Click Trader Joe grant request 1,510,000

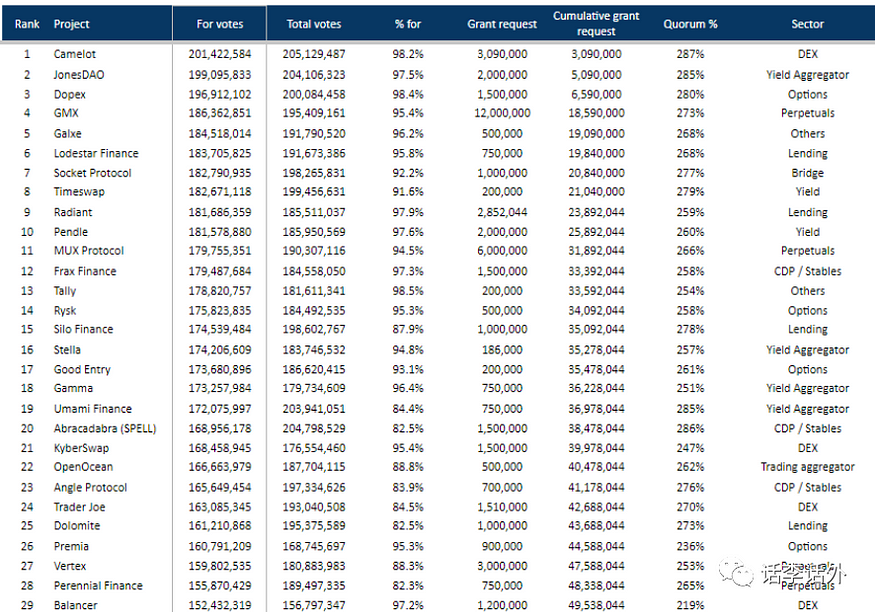[x=502, y=507]
